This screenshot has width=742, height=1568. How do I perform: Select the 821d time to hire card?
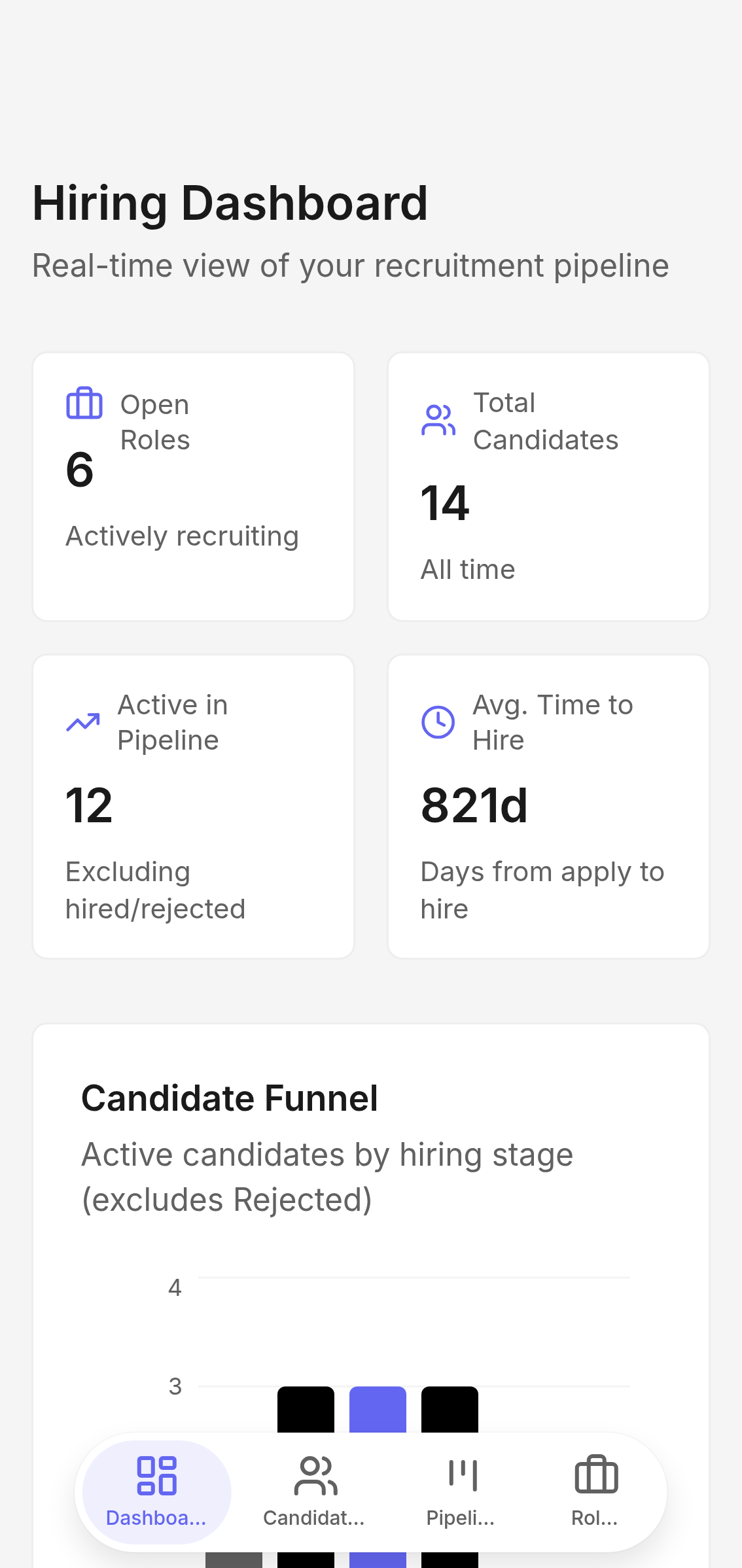click(x=548, y=807)
